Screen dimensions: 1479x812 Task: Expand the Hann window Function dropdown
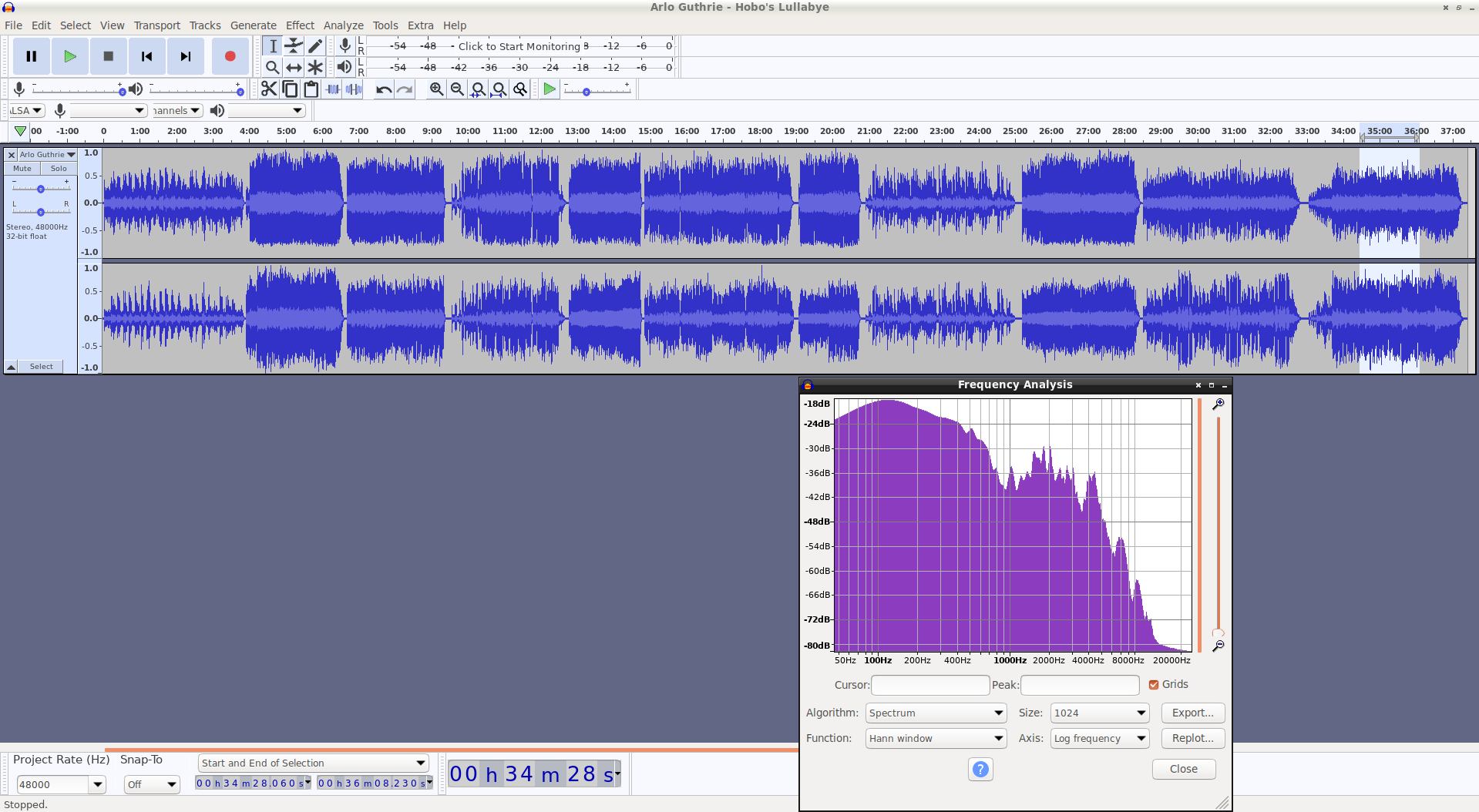tap(936, 738)
